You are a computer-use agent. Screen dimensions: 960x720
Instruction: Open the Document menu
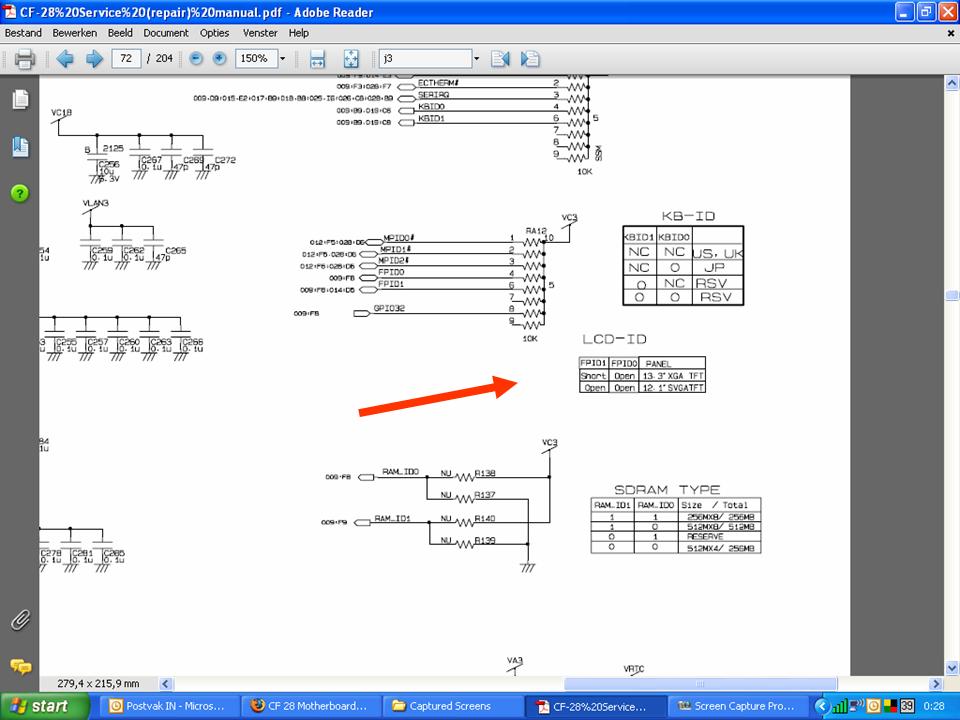(166, 33)
